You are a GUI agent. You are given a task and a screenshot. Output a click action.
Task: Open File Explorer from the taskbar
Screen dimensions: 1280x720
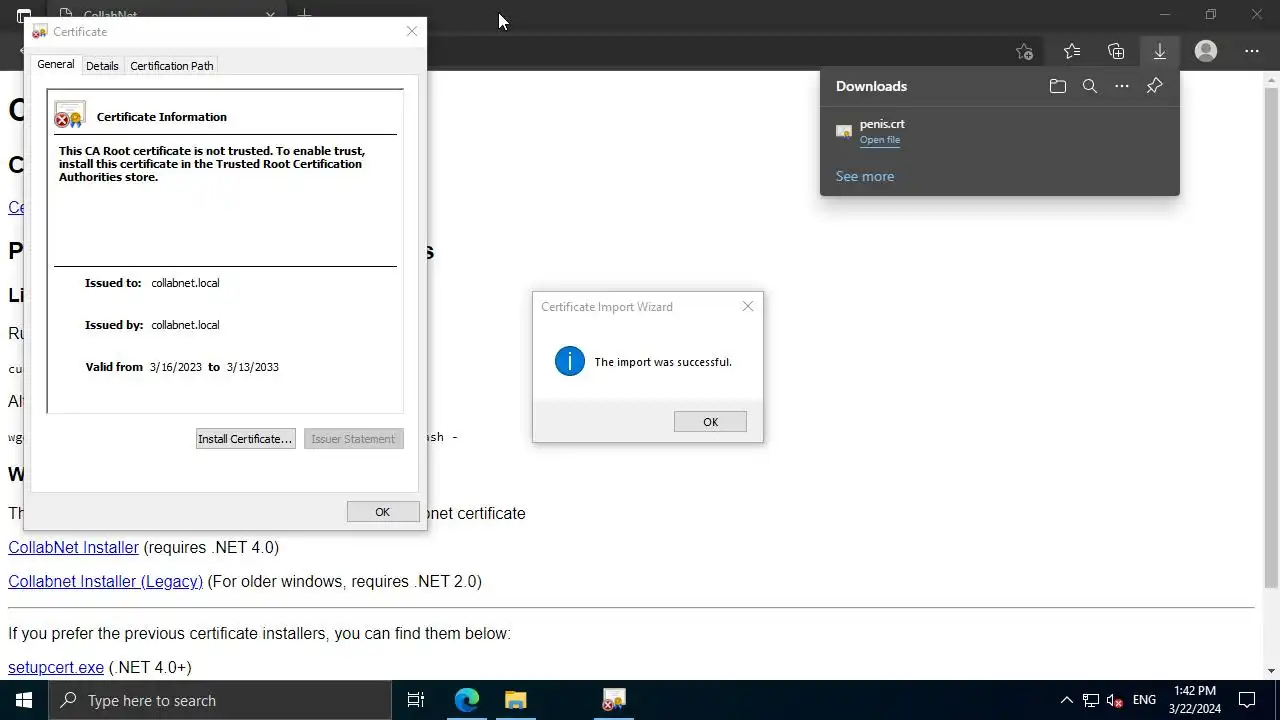click(x=515, y=700)
